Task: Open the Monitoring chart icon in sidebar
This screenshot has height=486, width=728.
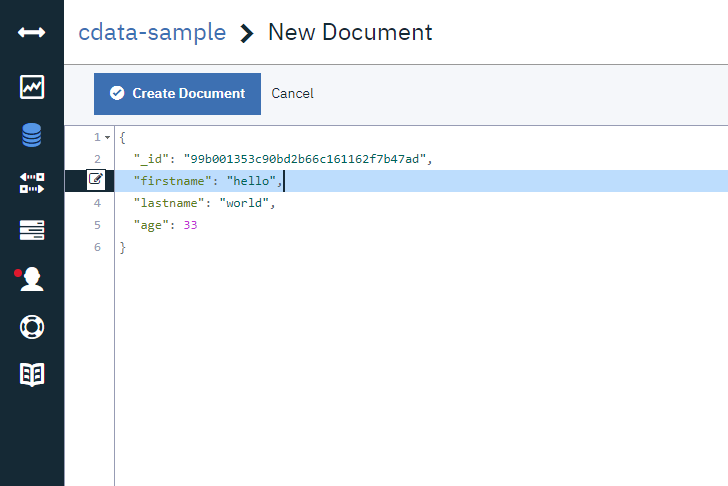Action: coord(32,87)
